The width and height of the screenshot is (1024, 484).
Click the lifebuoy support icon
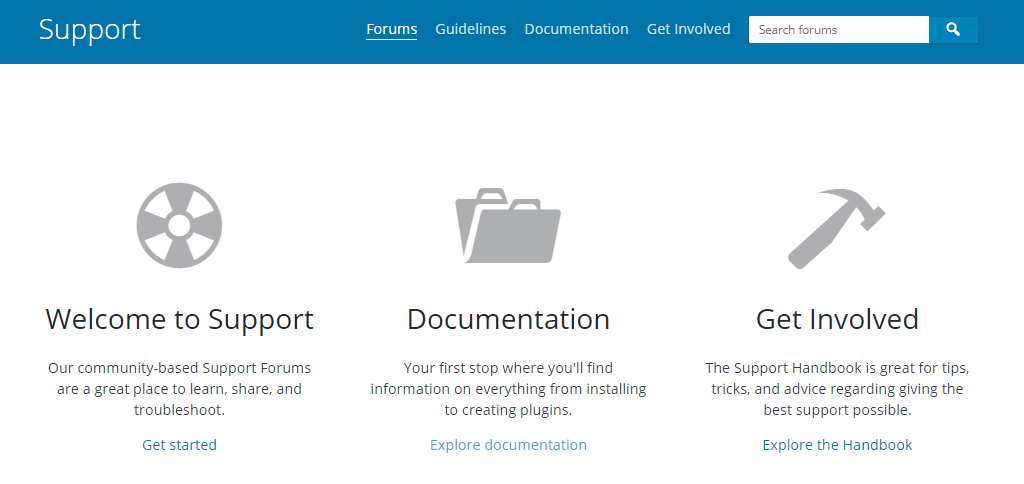(179, 225)
